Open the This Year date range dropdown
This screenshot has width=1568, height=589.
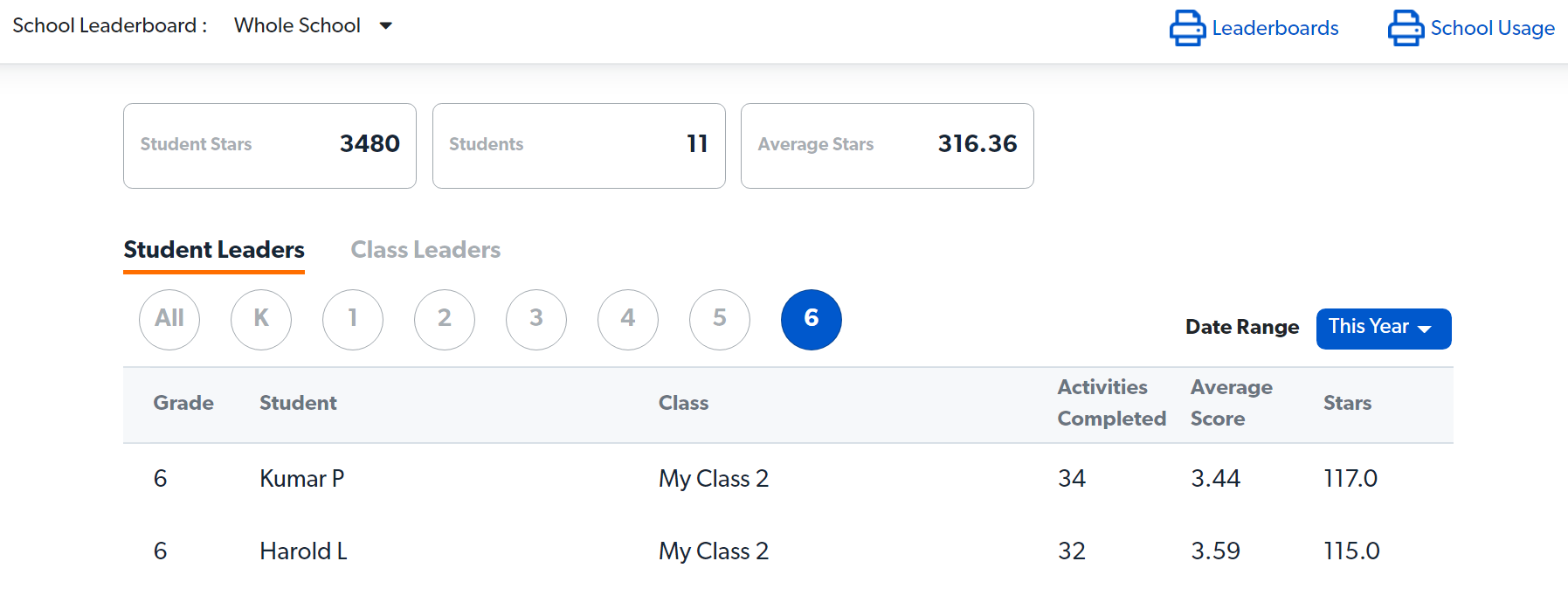[1384, 328]
